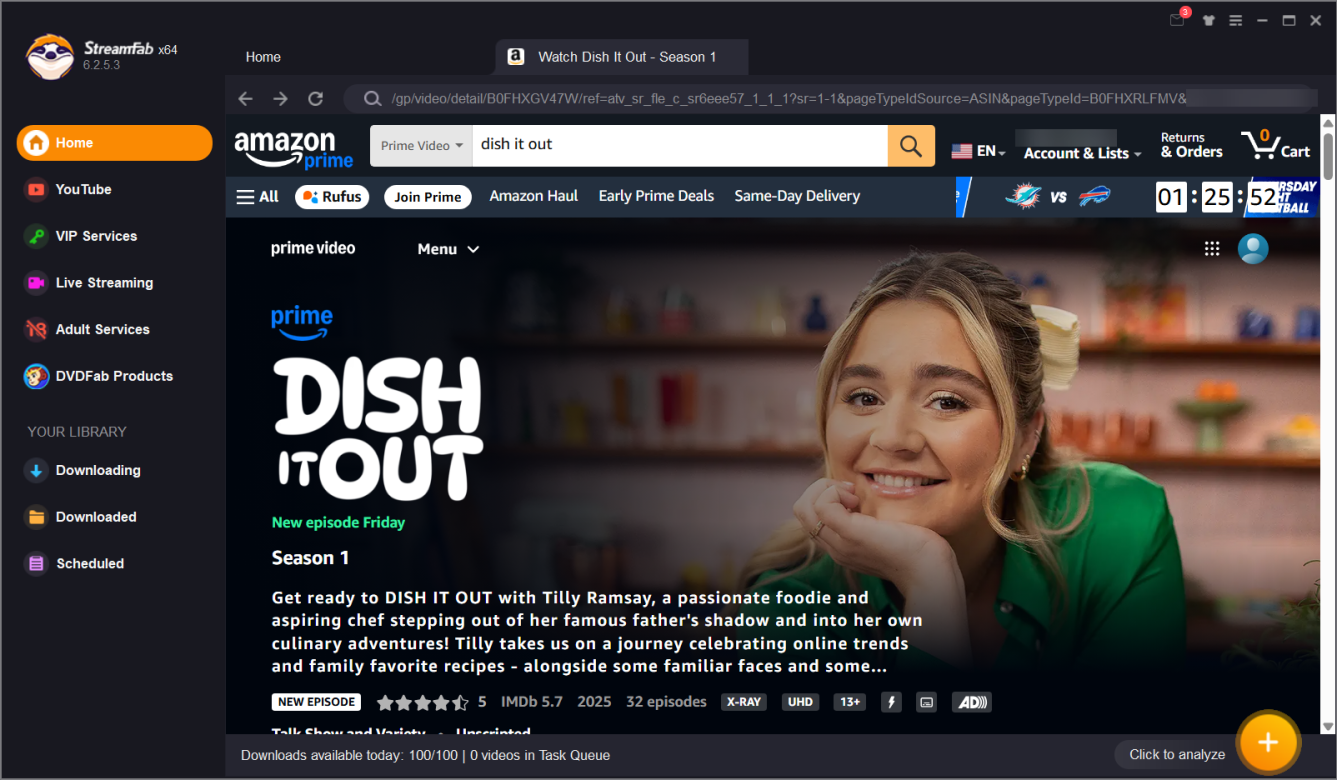Click the X-RAY badge

point(744,702)
